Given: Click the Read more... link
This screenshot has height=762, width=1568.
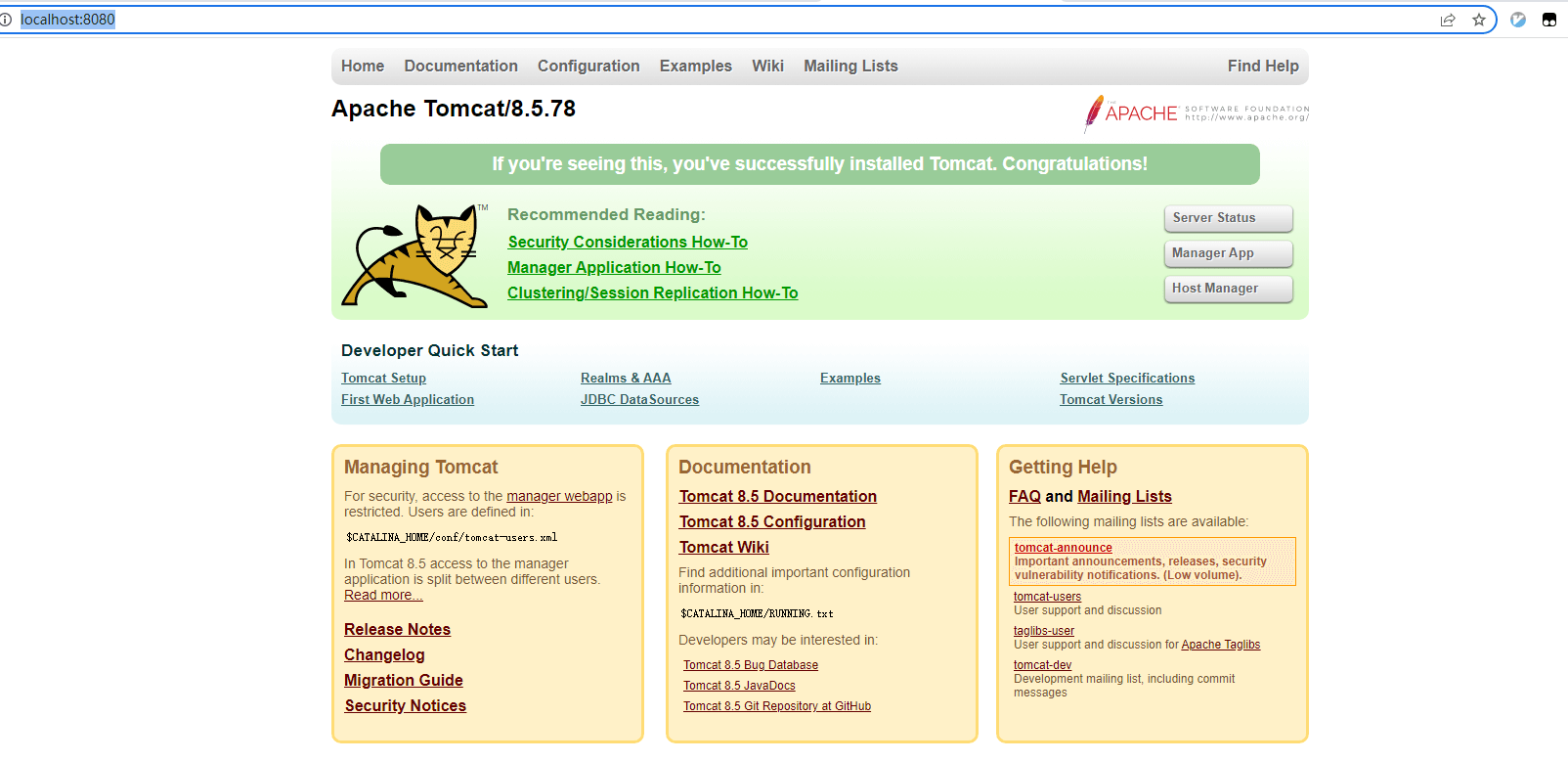Looking at the screenshot, I should 383,595.
